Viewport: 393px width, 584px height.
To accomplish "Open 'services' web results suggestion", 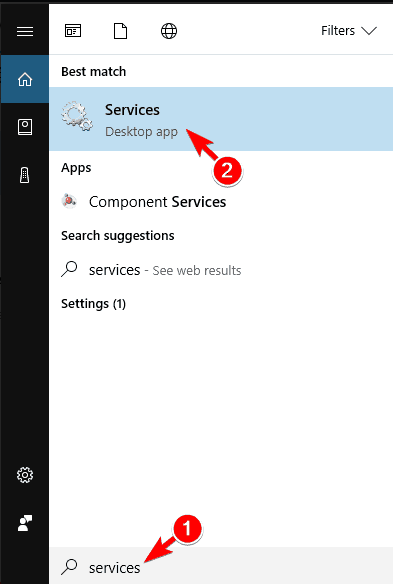I will [x=221, y=270].
